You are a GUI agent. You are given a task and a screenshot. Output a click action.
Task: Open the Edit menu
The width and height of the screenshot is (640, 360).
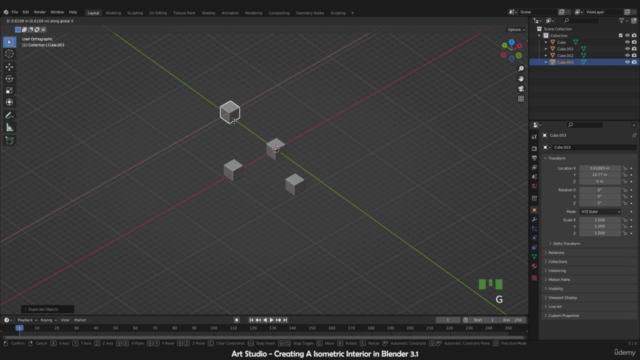tap(26, 12)
